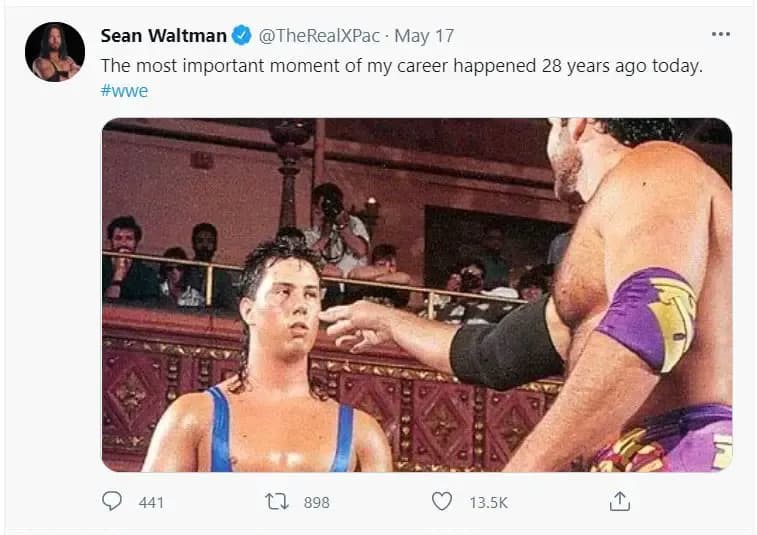The height and width of the screenshot is (535, 757).
Task: Open the attached wrestling photo
Action: click(416, 294)
